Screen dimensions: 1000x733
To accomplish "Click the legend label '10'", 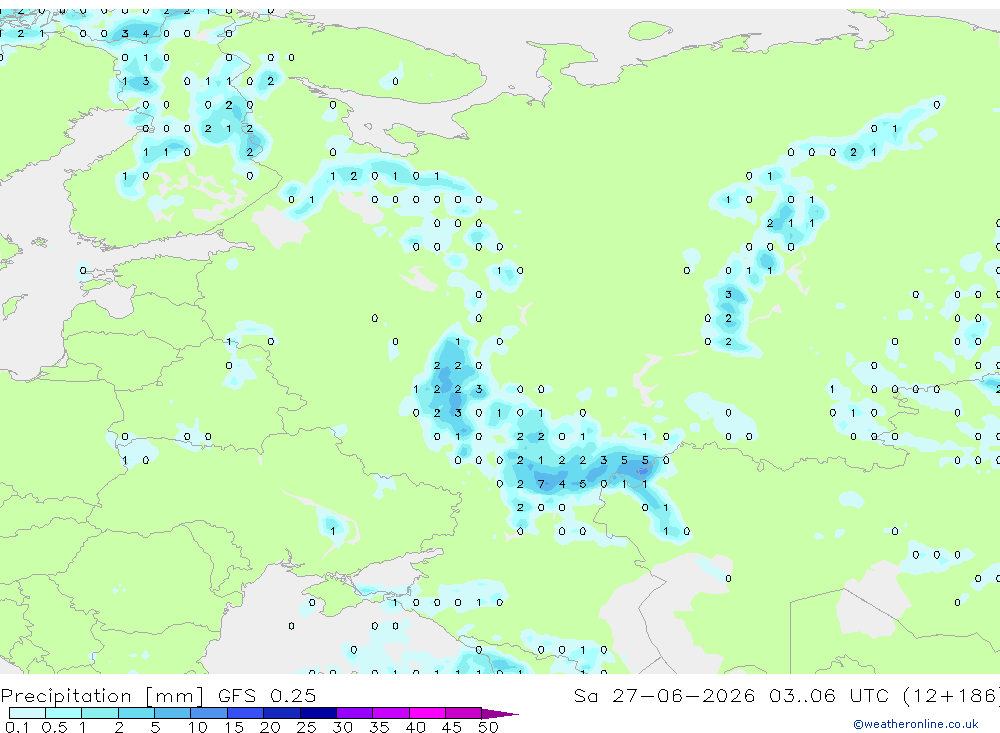I will click(197, 727).
